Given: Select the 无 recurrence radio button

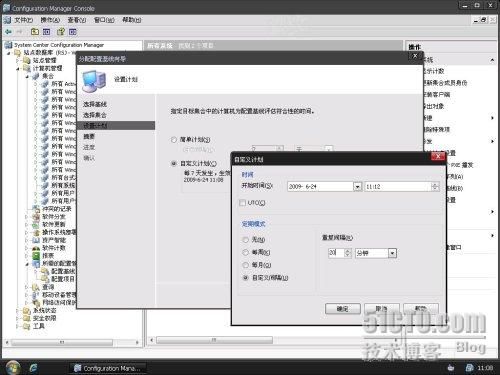Looking at the screenshot, I should (246, 240).
